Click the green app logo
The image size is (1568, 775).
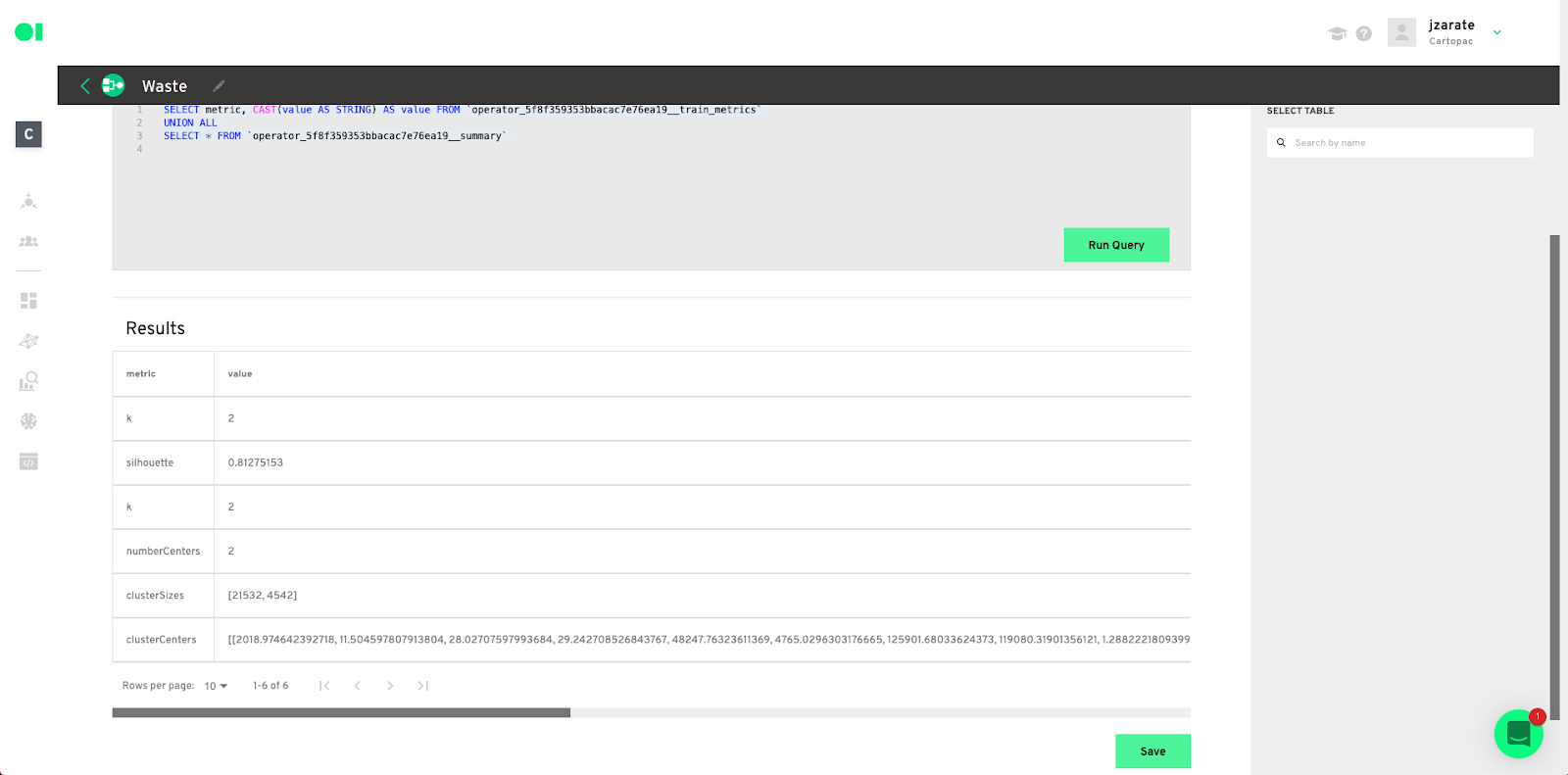click(x=28, y=32)
